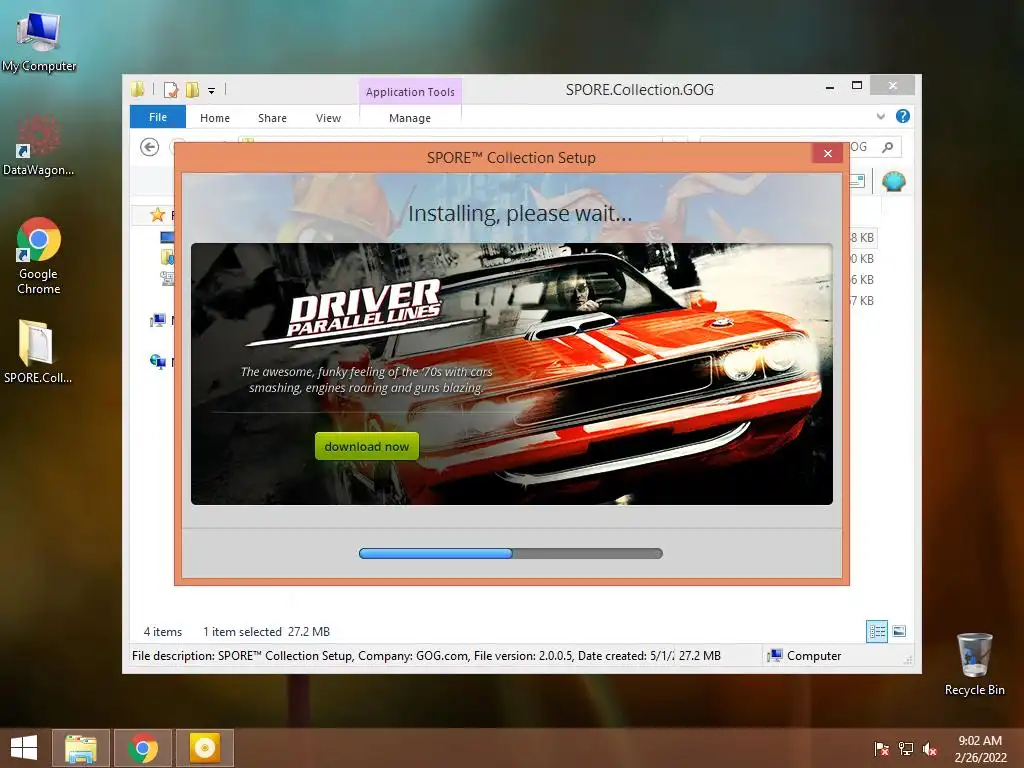Open the Recycle Bin
Image resolution: width=1024 pixels, height=768 pixels.
(974, 664)
